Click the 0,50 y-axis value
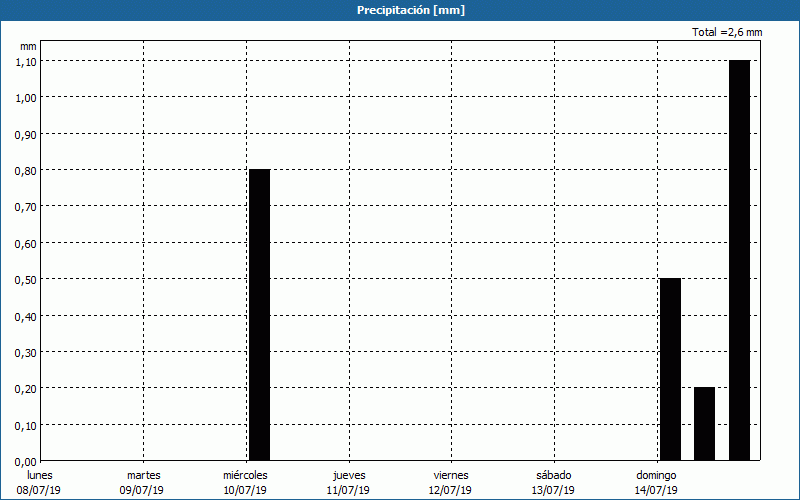 25,280
